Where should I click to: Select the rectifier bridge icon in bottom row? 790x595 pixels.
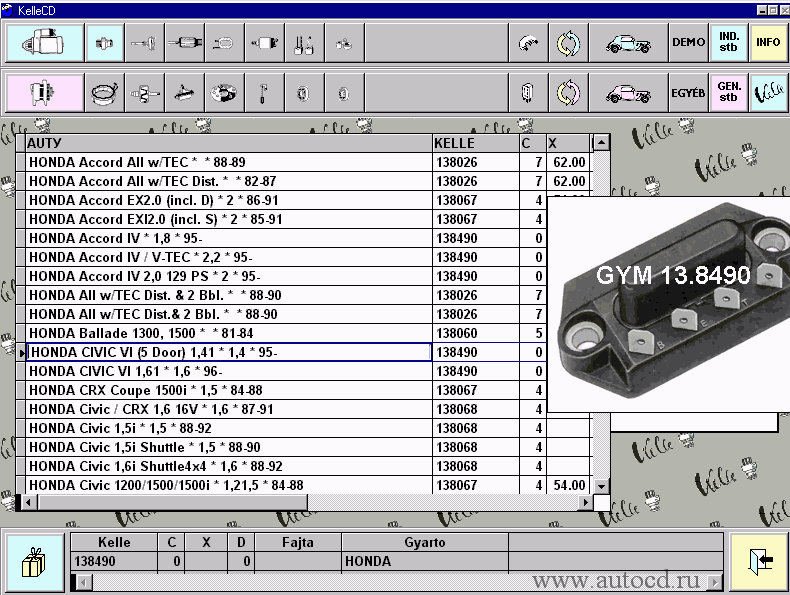(x=184, y=93)
